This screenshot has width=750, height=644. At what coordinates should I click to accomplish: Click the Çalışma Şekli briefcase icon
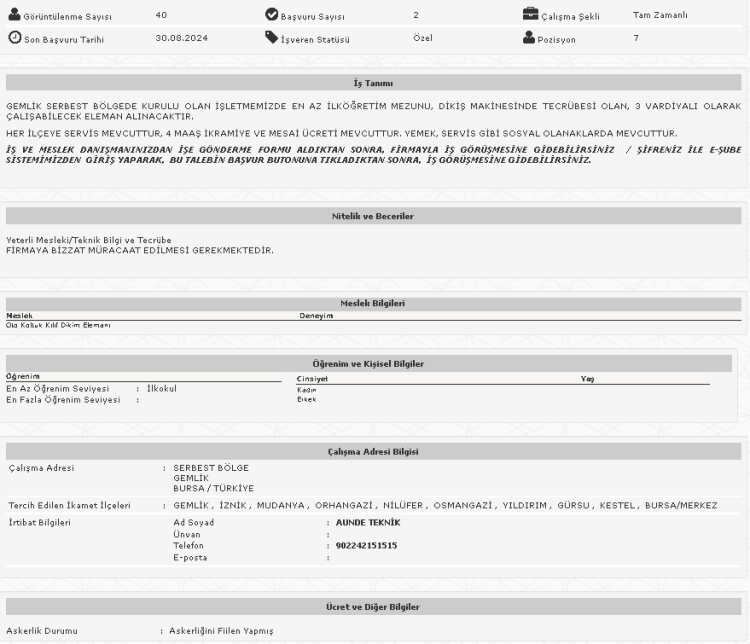pos(530,15)
